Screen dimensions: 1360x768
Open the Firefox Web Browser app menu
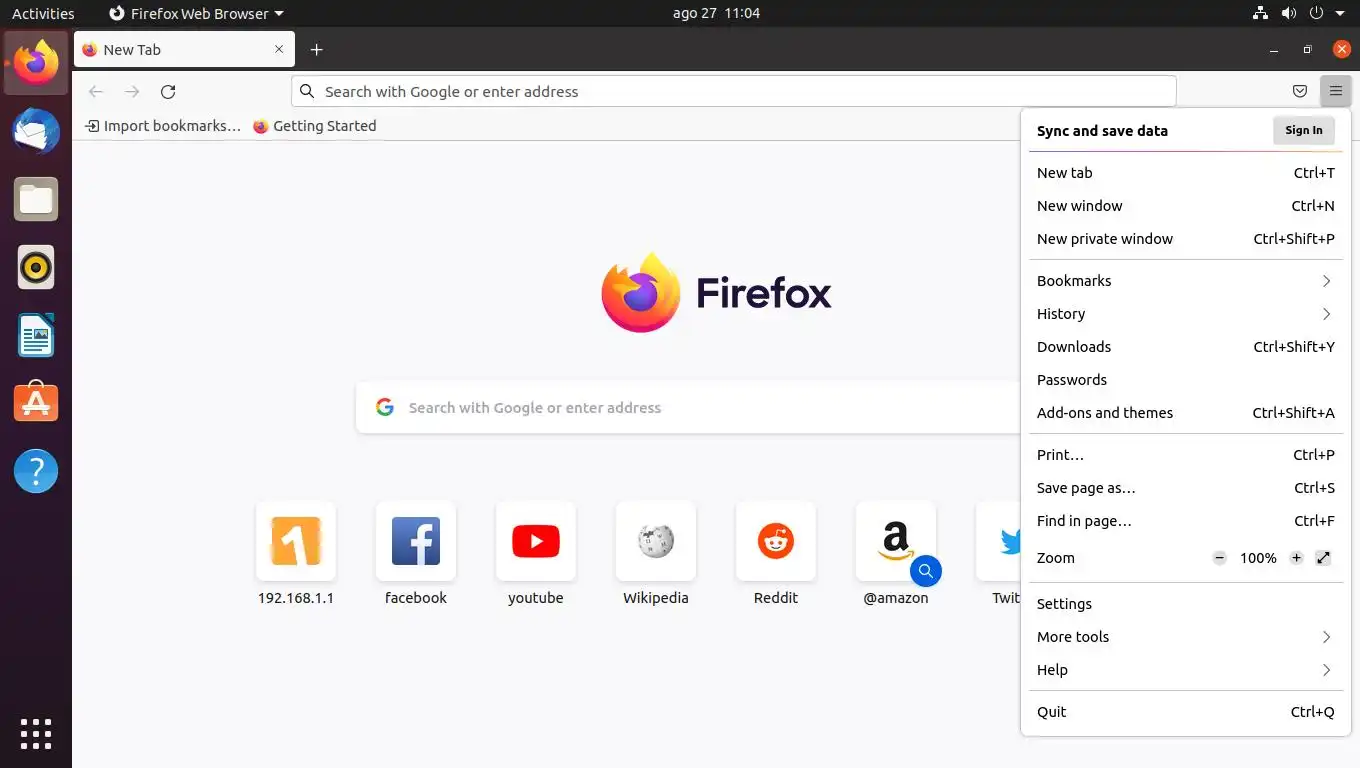click(x=196, y=14)
